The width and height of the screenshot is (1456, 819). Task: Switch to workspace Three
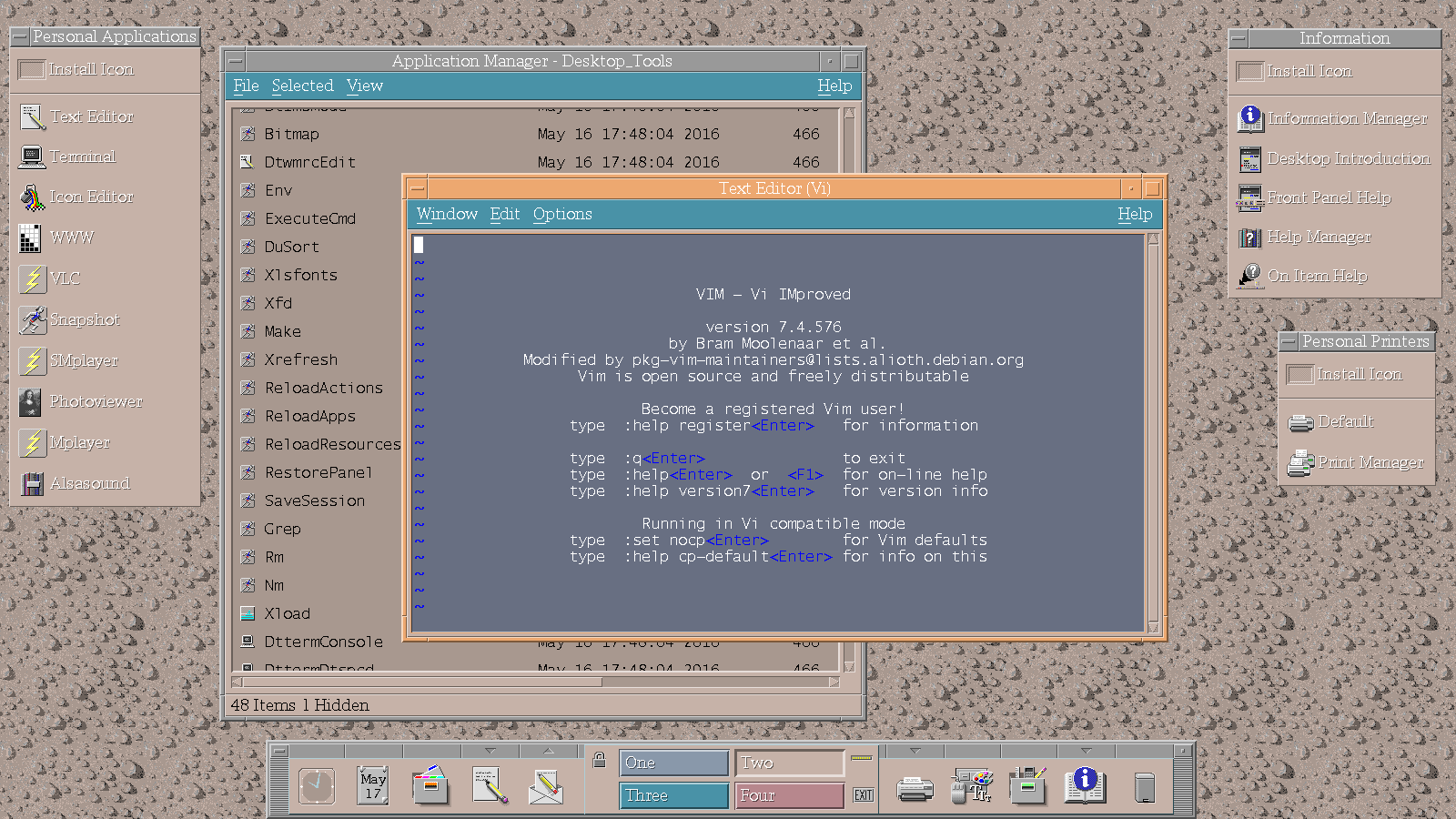[674, 795]
